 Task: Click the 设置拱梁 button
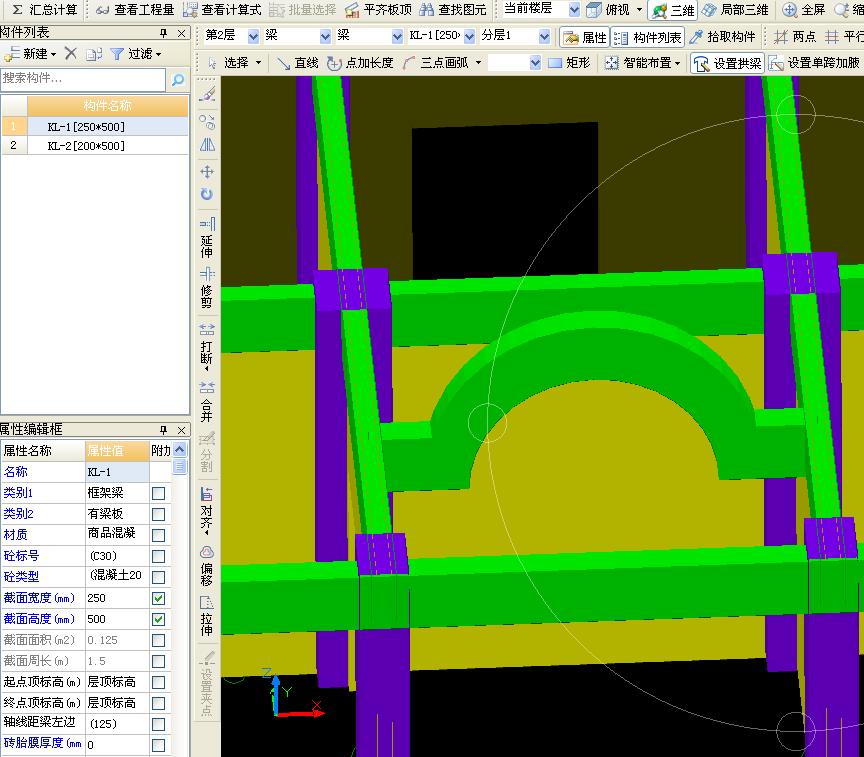tap(727, 62)
